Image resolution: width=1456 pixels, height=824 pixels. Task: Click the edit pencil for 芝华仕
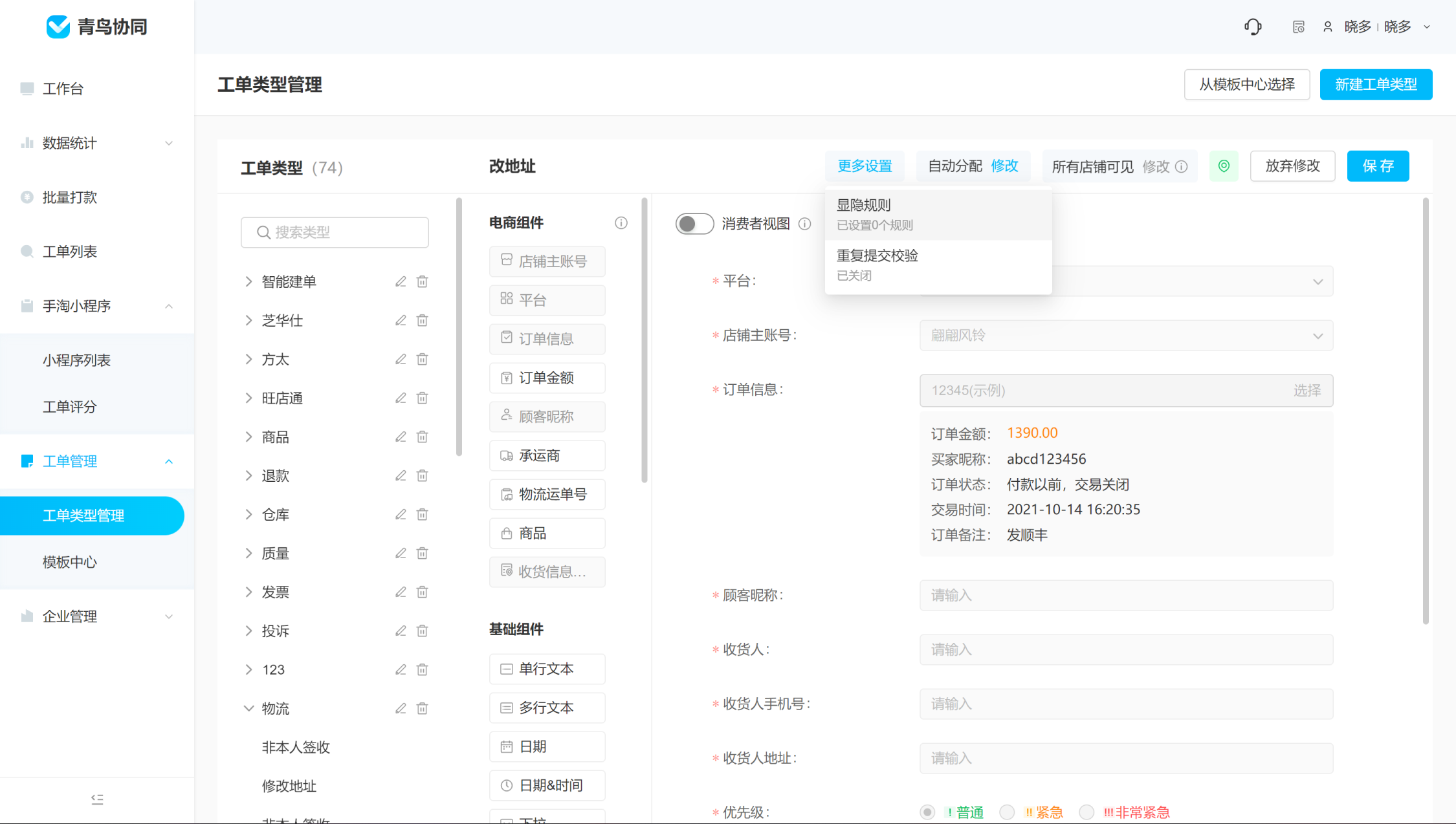click(x=401, y=320)
